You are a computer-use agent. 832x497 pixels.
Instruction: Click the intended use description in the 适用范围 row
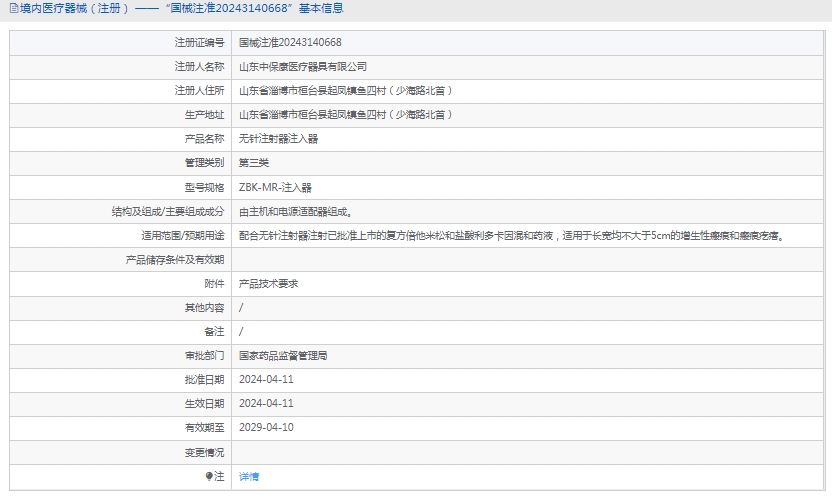click(x=510, y=236)
